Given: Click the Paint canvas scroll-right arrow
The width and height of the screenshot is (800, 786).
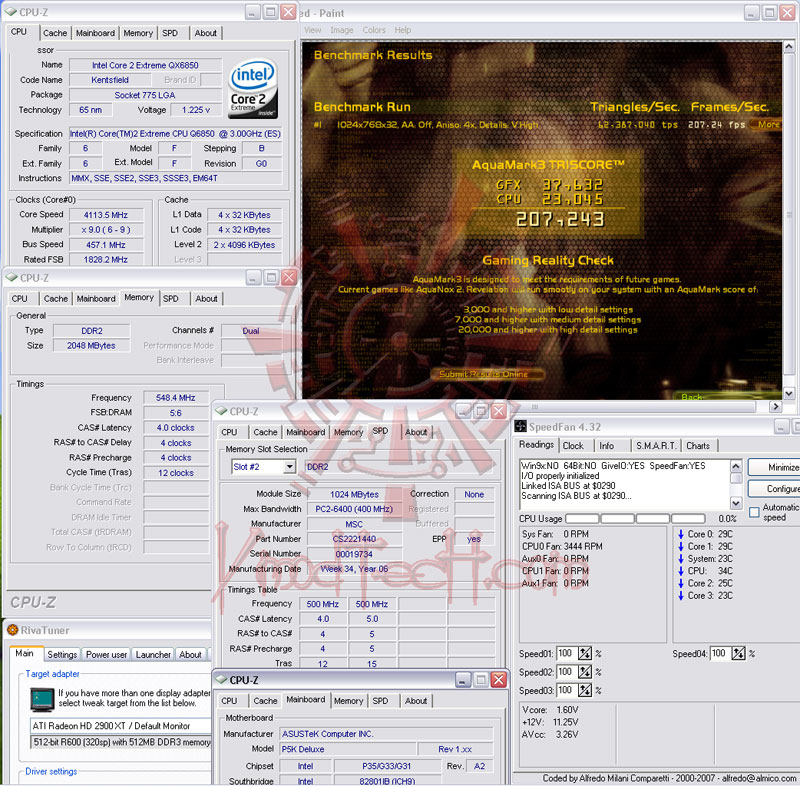Looking at the screenshot, I should pos(776,407).
